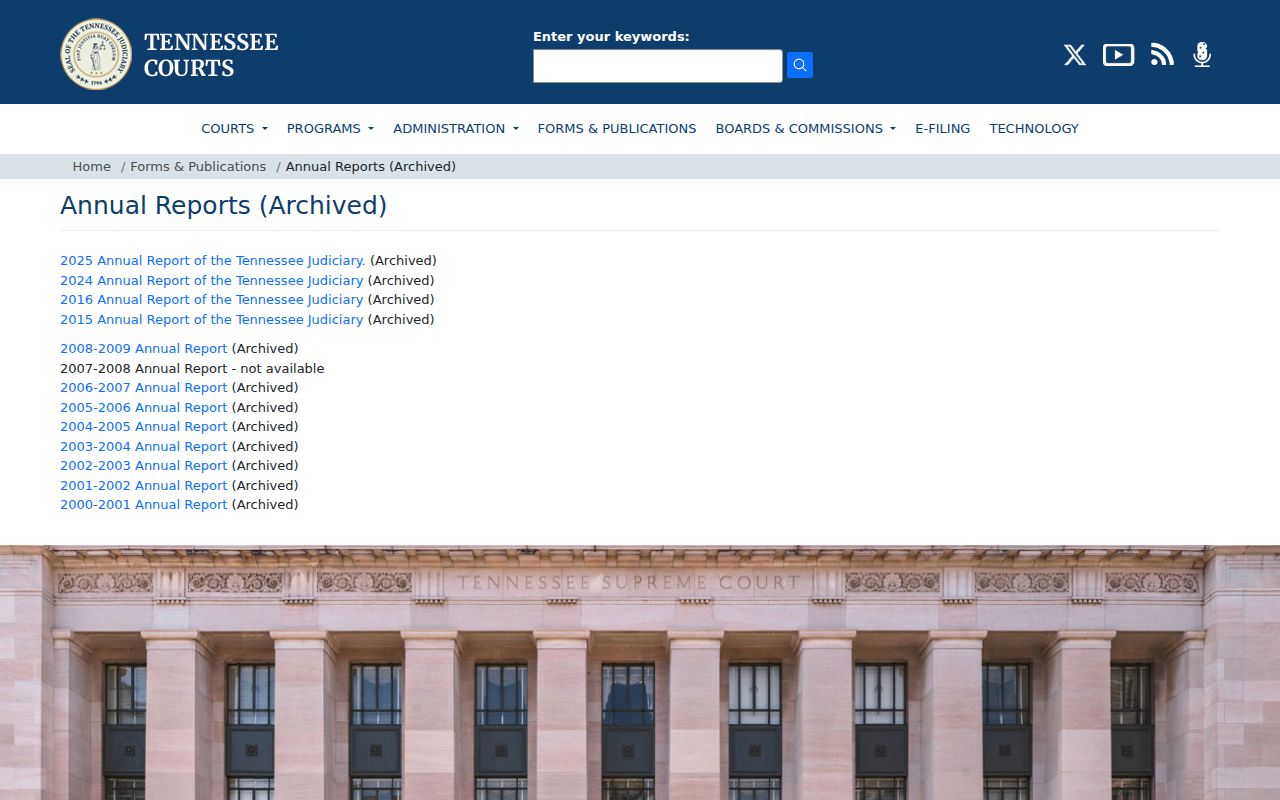Click the Tennessee Supreme Court building photo

click(x=640, y=672)
